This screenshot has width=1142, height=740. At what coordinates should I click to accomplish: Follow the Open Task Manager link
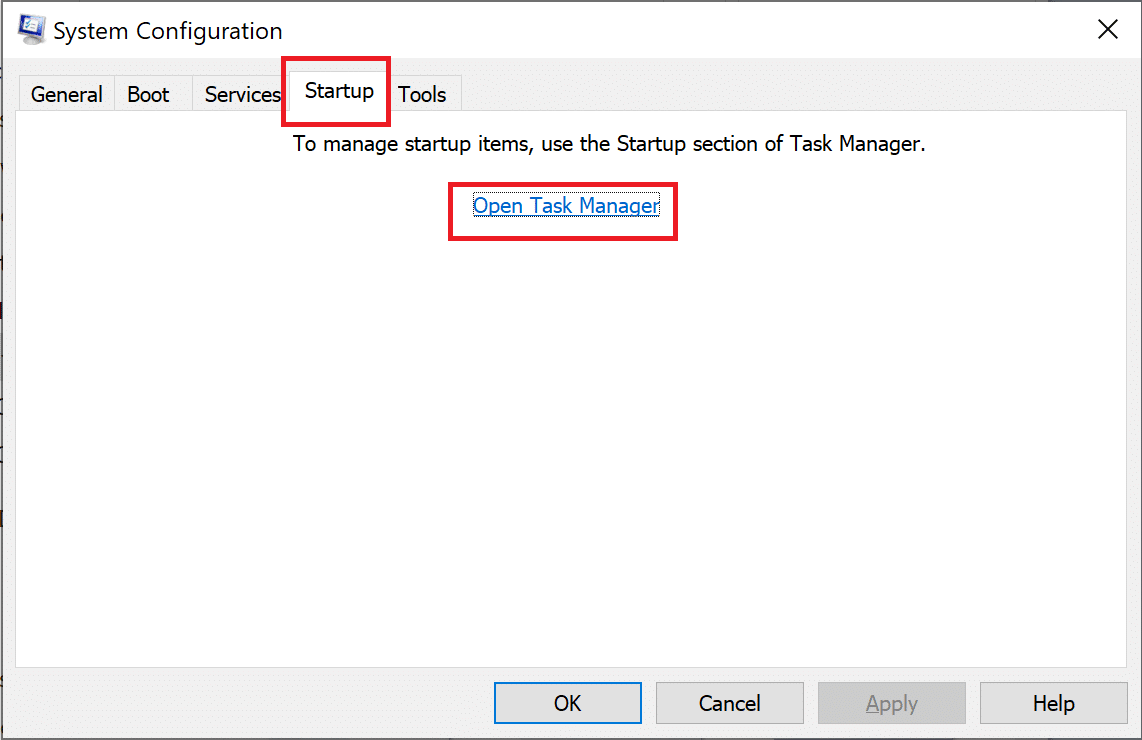[566, 206]
